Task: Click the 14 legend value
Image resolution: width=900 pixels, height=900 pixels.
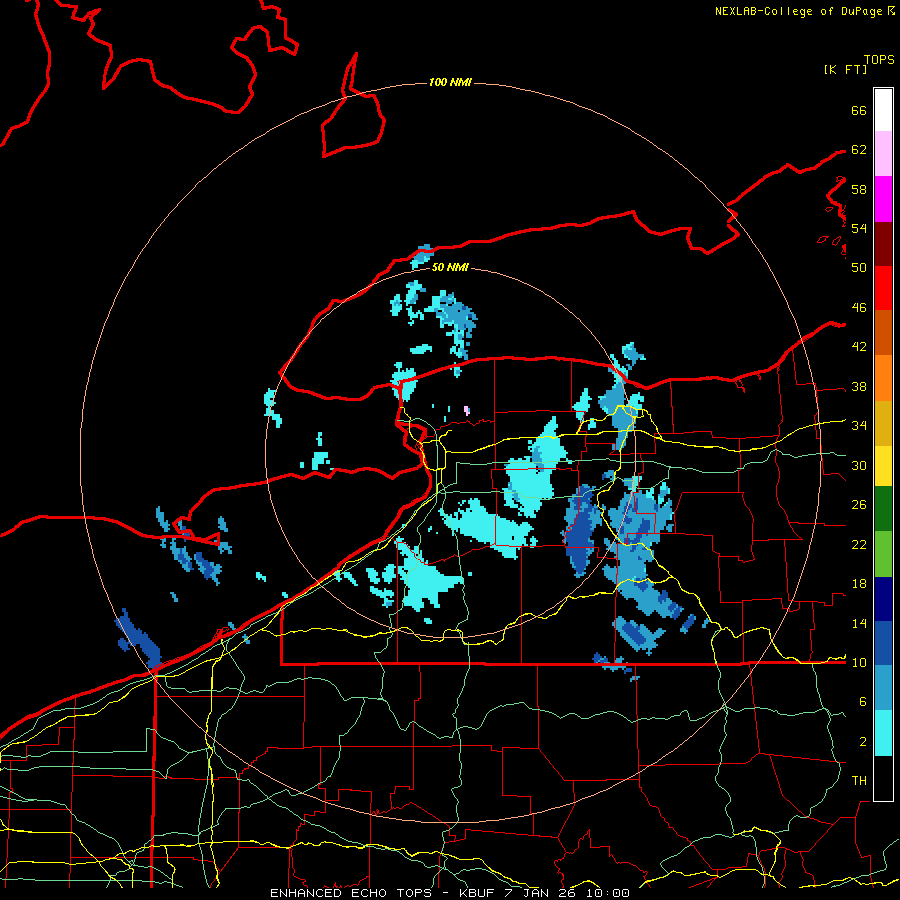Action: (859, 623)
